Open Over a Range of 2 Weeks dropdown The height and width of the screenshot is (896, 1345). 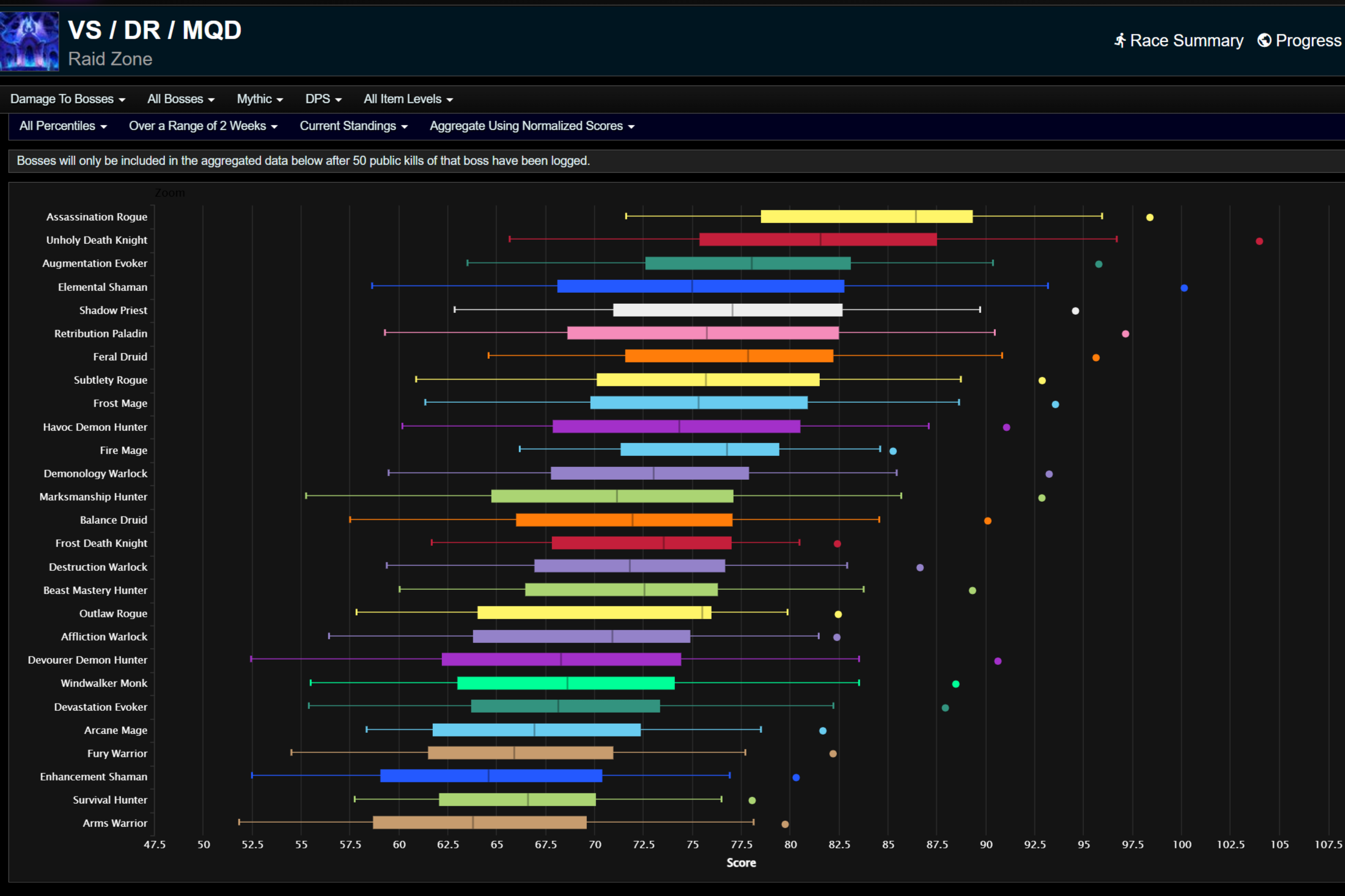pos(203,126)
